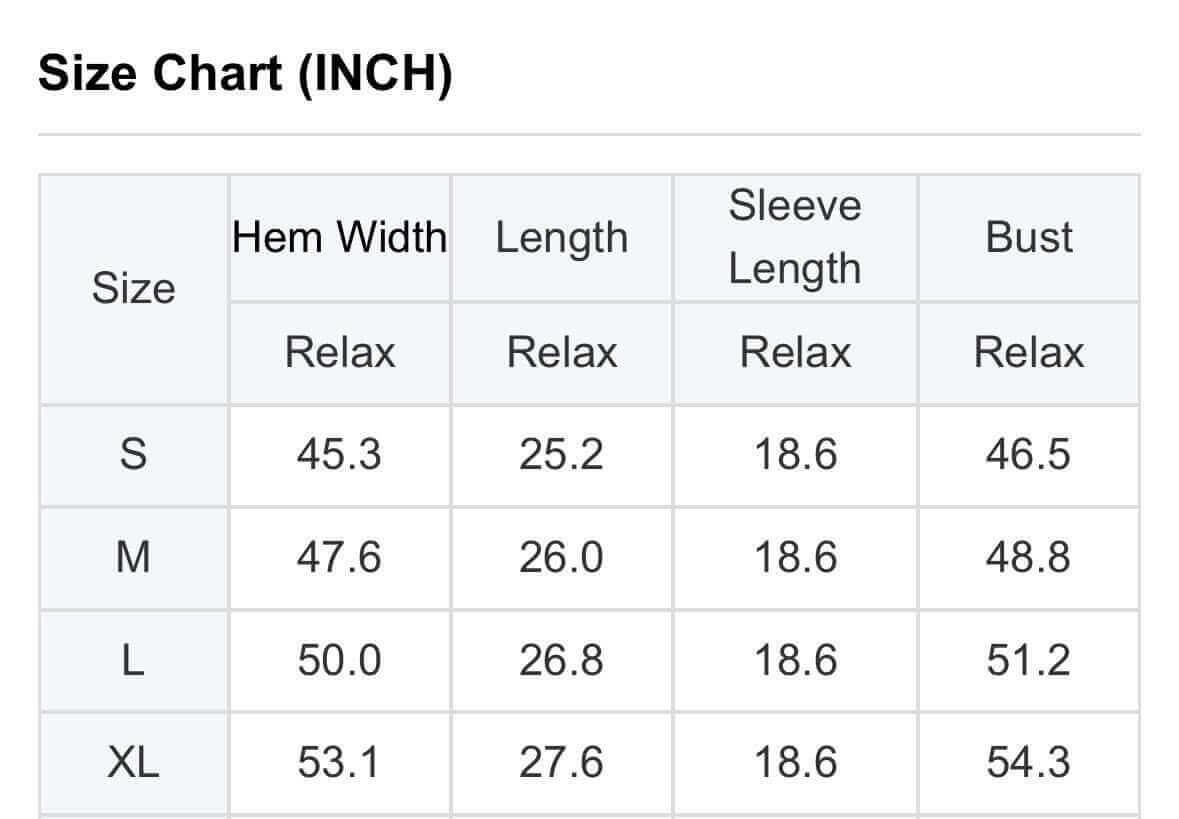
Task: Click the 26.0 length cell
Action: tap(561, 557)
